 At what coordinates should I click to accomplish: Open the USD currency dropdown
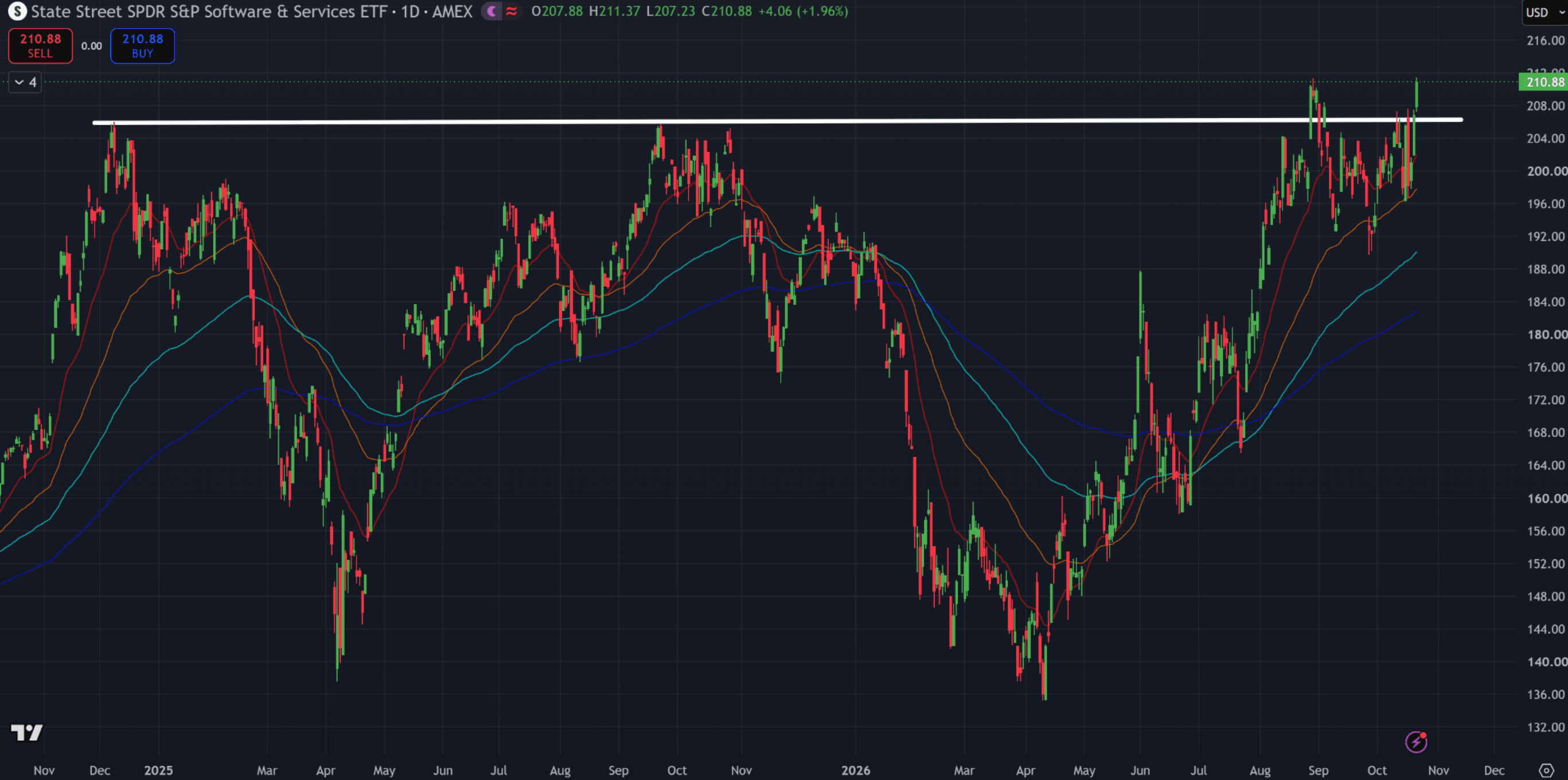coord(1546,12)
